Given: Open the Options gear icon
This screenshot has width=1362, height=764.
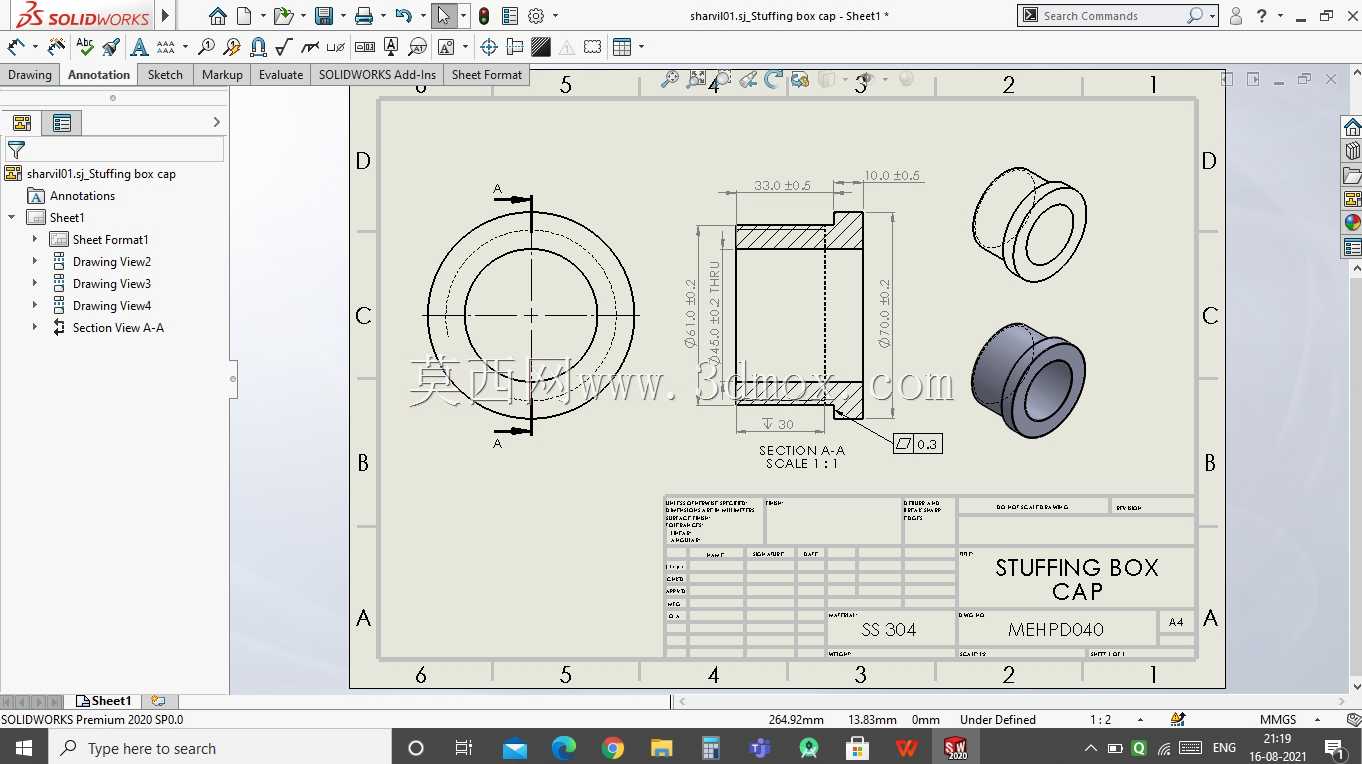Looking at the screenshot, I should pos(536,16).
